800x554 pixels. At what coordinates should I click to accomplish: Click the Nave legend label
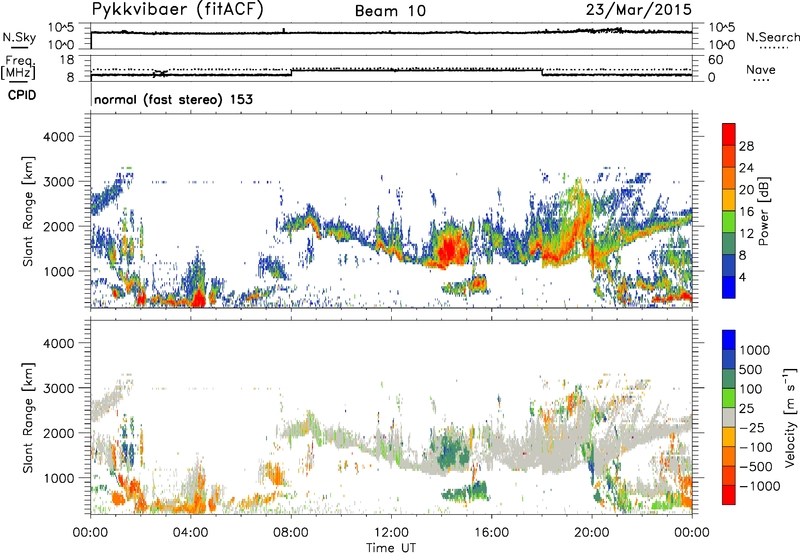coord(761,69)
